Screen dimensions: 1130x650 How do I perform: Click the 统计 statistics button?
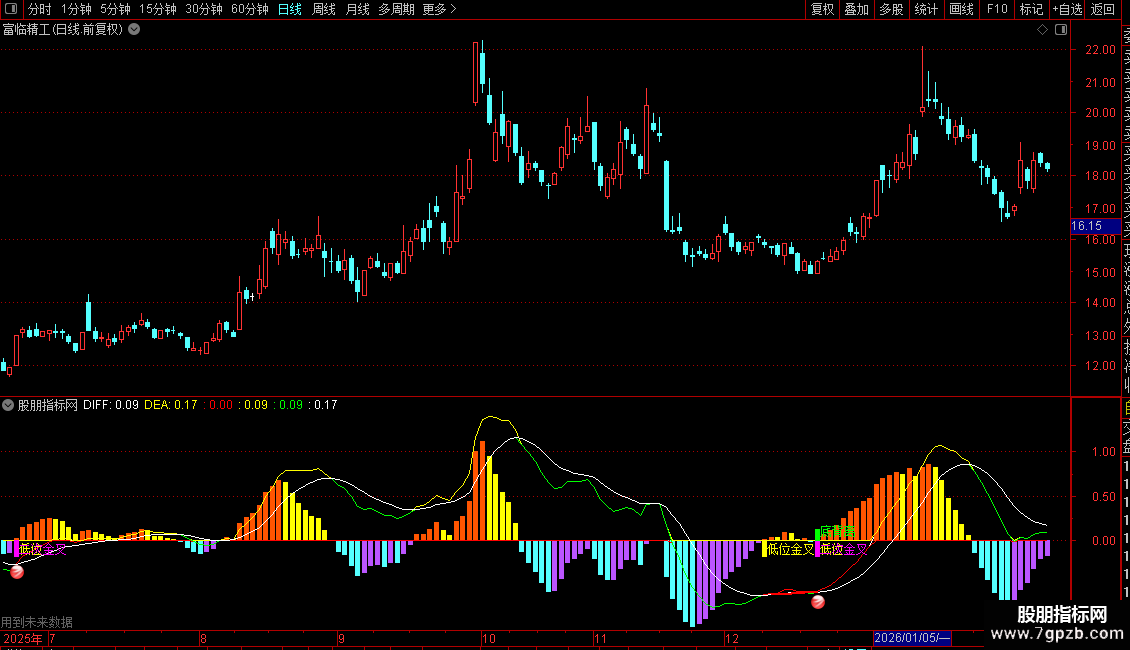click(x=926, y=9)
